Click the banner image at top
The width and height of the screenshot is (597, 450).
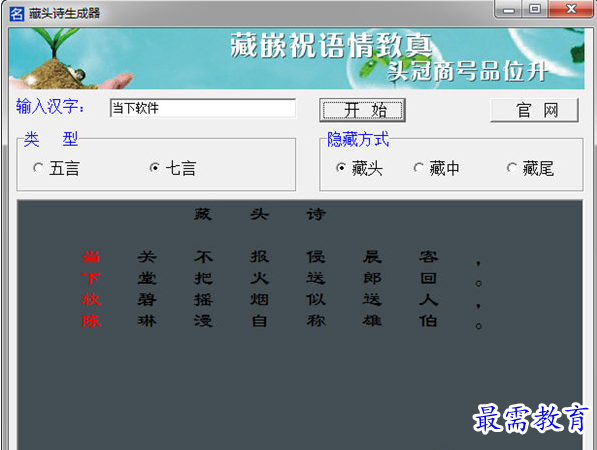[297, 59]
